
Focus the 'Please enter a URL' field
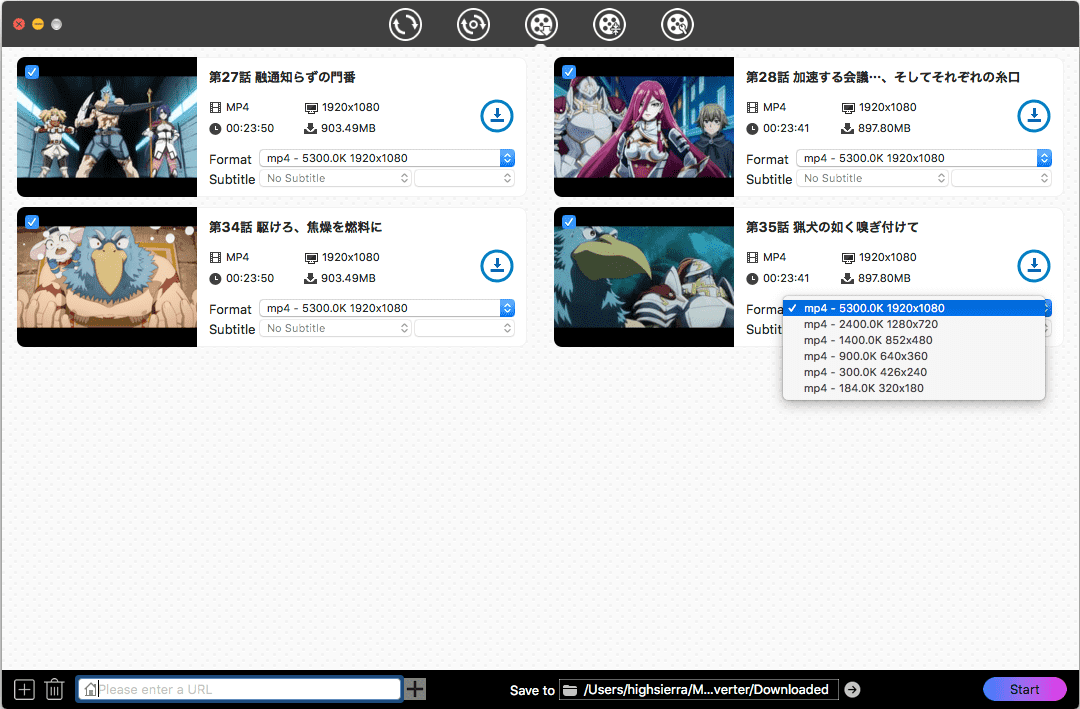click(239, 689)
